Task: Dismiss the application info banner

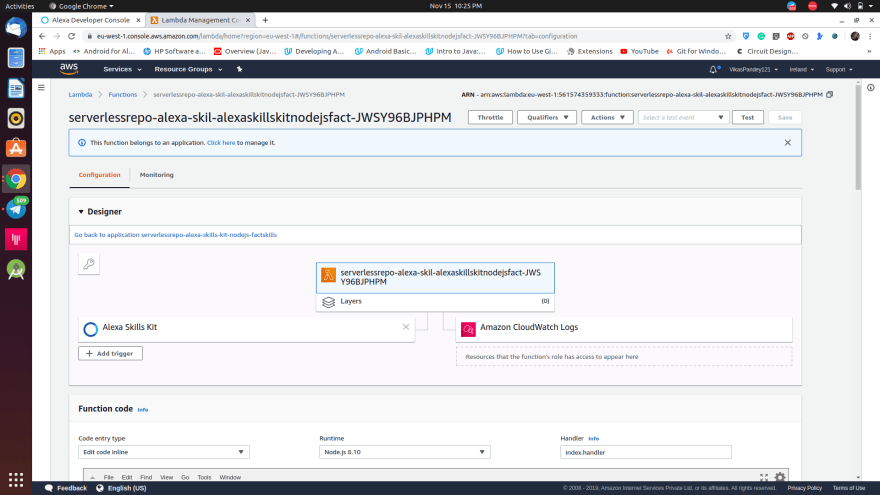Action: [x=787, y=143]
